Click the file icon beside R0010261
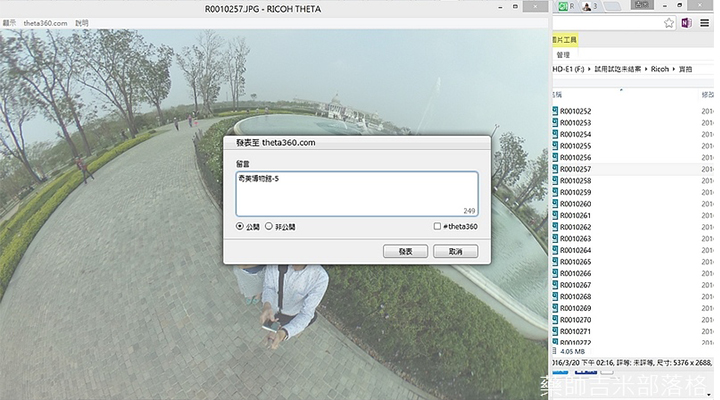 pyautogui.click(x=555, y=215)
